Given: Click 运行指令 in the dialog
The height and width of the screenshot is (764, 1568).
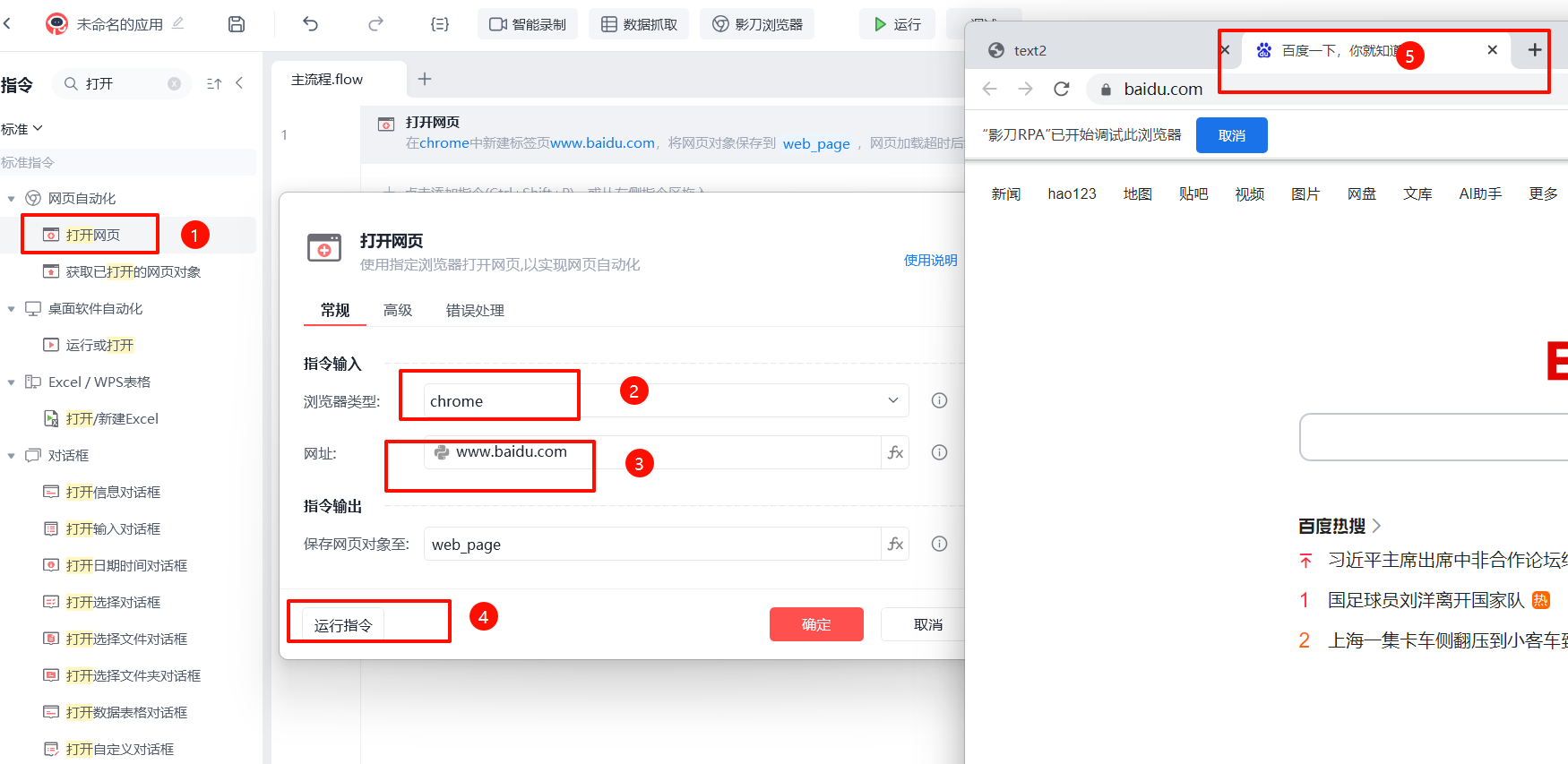Looking at the screenshot, I should pyautogui.click(x=343, y=625).
